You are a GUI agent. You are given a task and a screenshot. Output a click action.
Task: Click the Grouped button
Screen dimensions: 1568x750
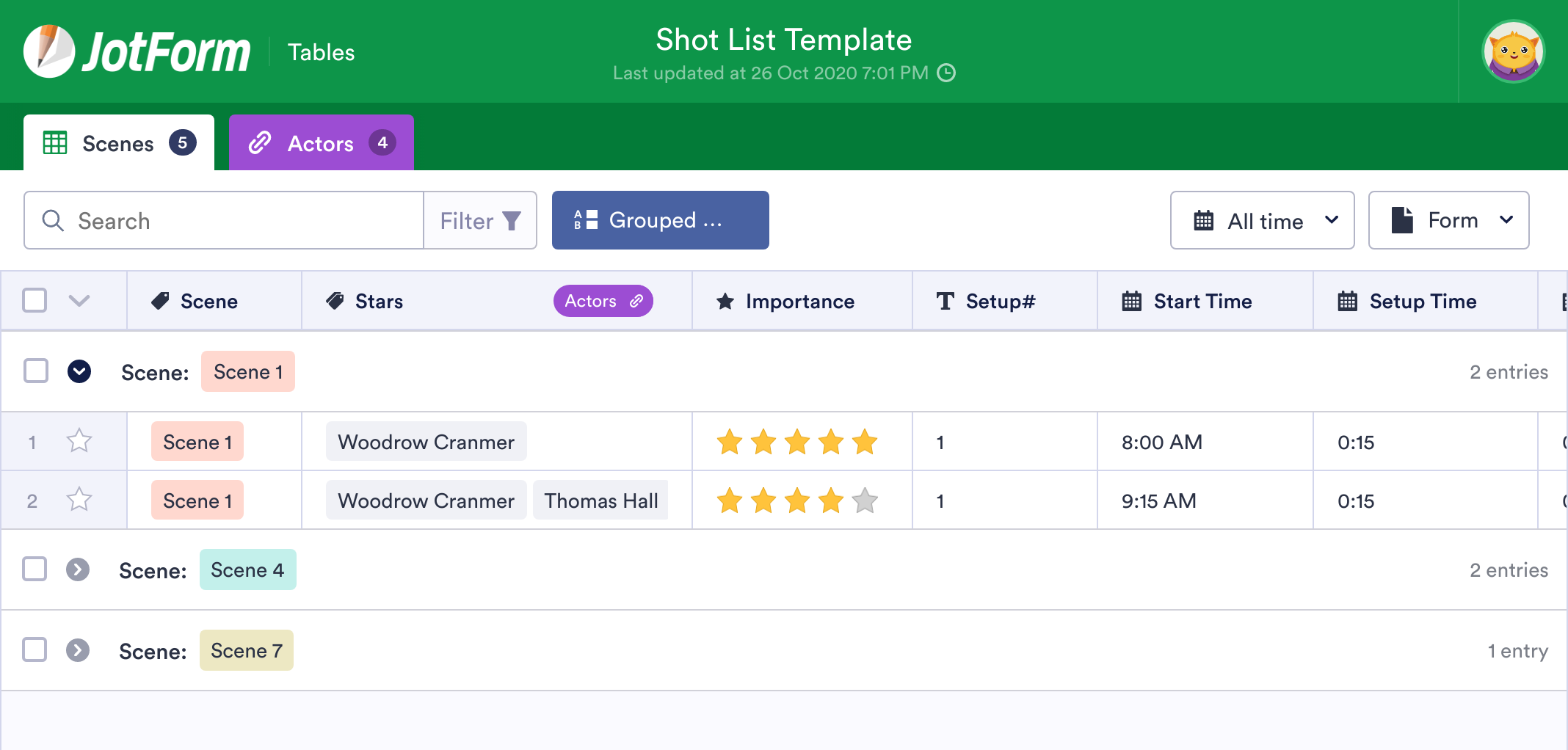point(659,219)
